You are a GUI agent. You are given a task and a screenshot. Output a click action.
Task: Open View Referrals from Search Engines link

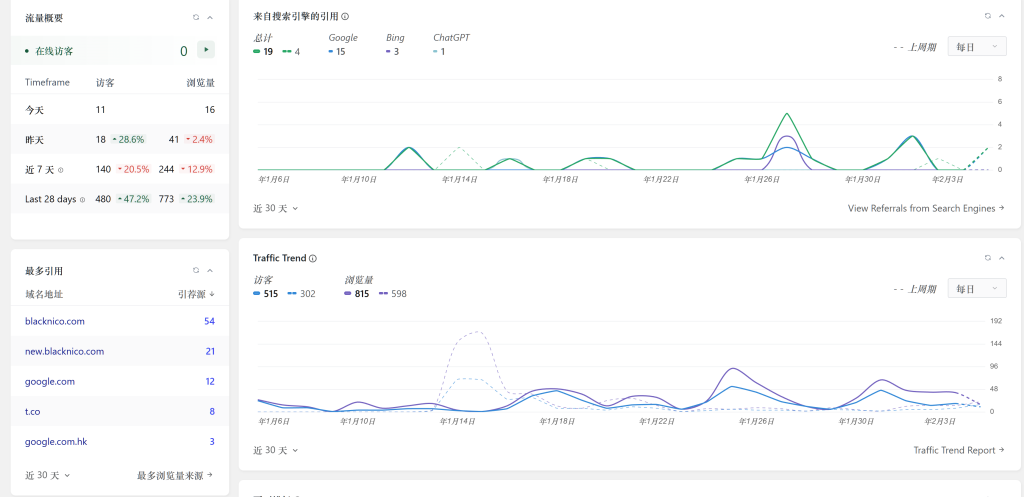(926, 208)
